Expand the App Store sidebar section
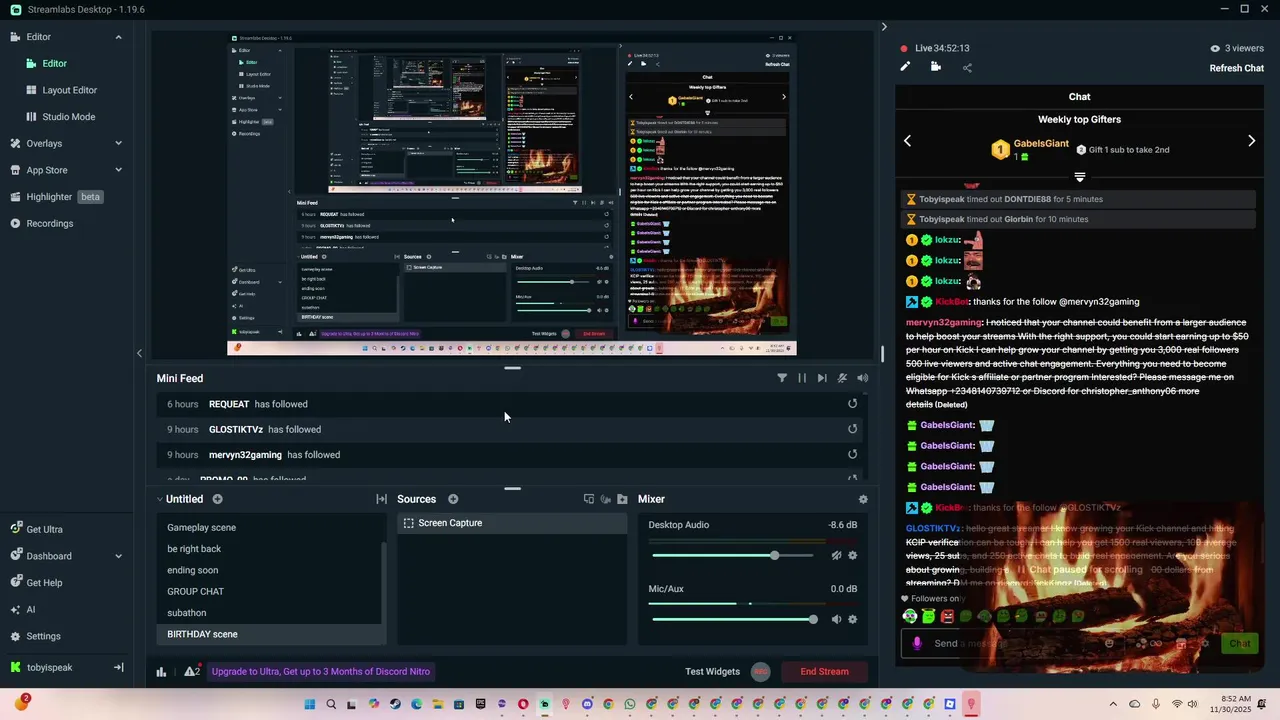This screenshot has width=1280, height=720. click(x=118, y=170)
